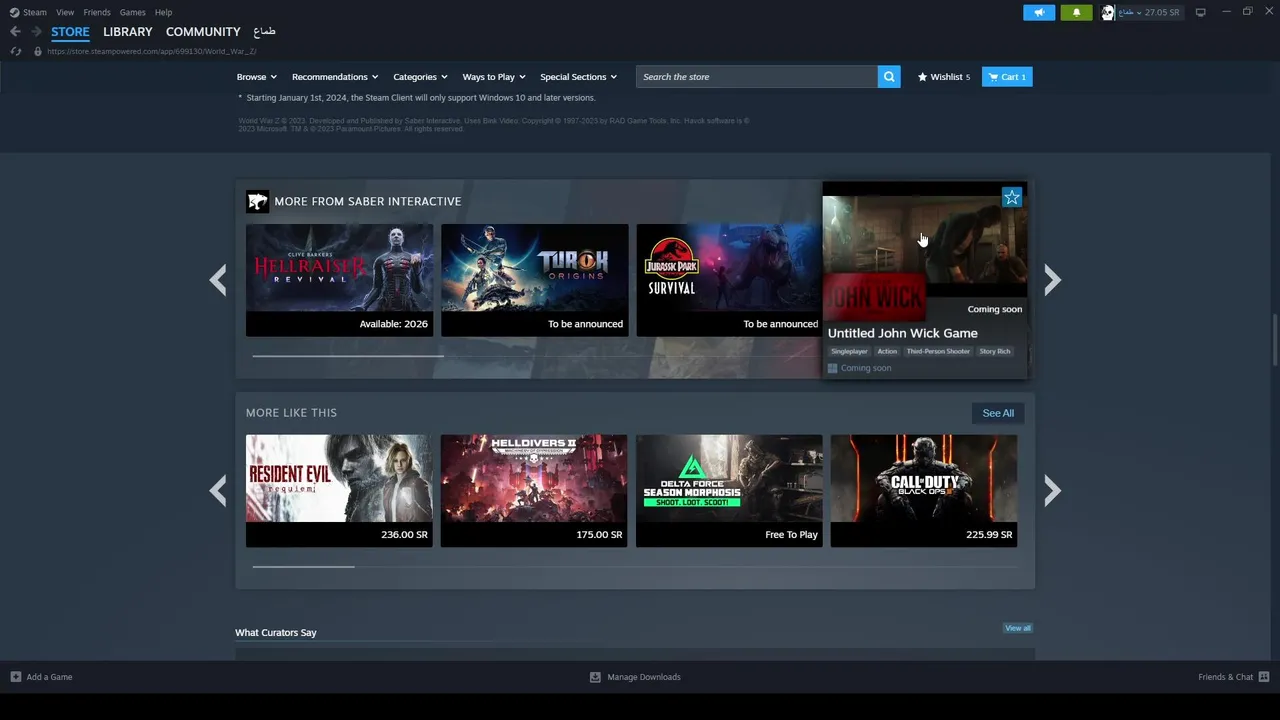
Task: Click View all curators
Action: pyautogui.click(x=1018, y=628)
